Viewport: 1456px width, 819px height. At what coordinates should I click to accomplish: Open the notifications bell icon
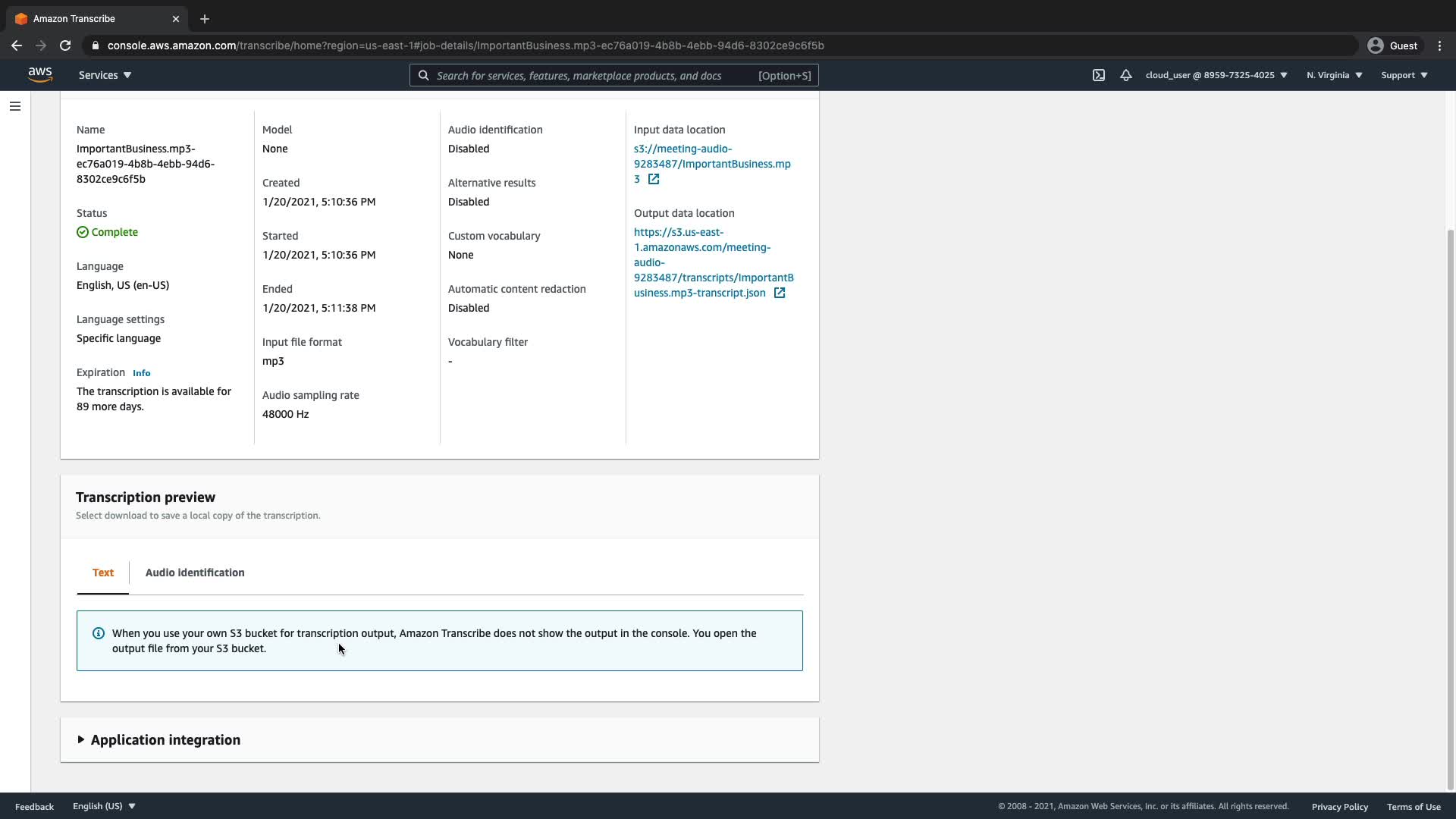[1125, 75]
